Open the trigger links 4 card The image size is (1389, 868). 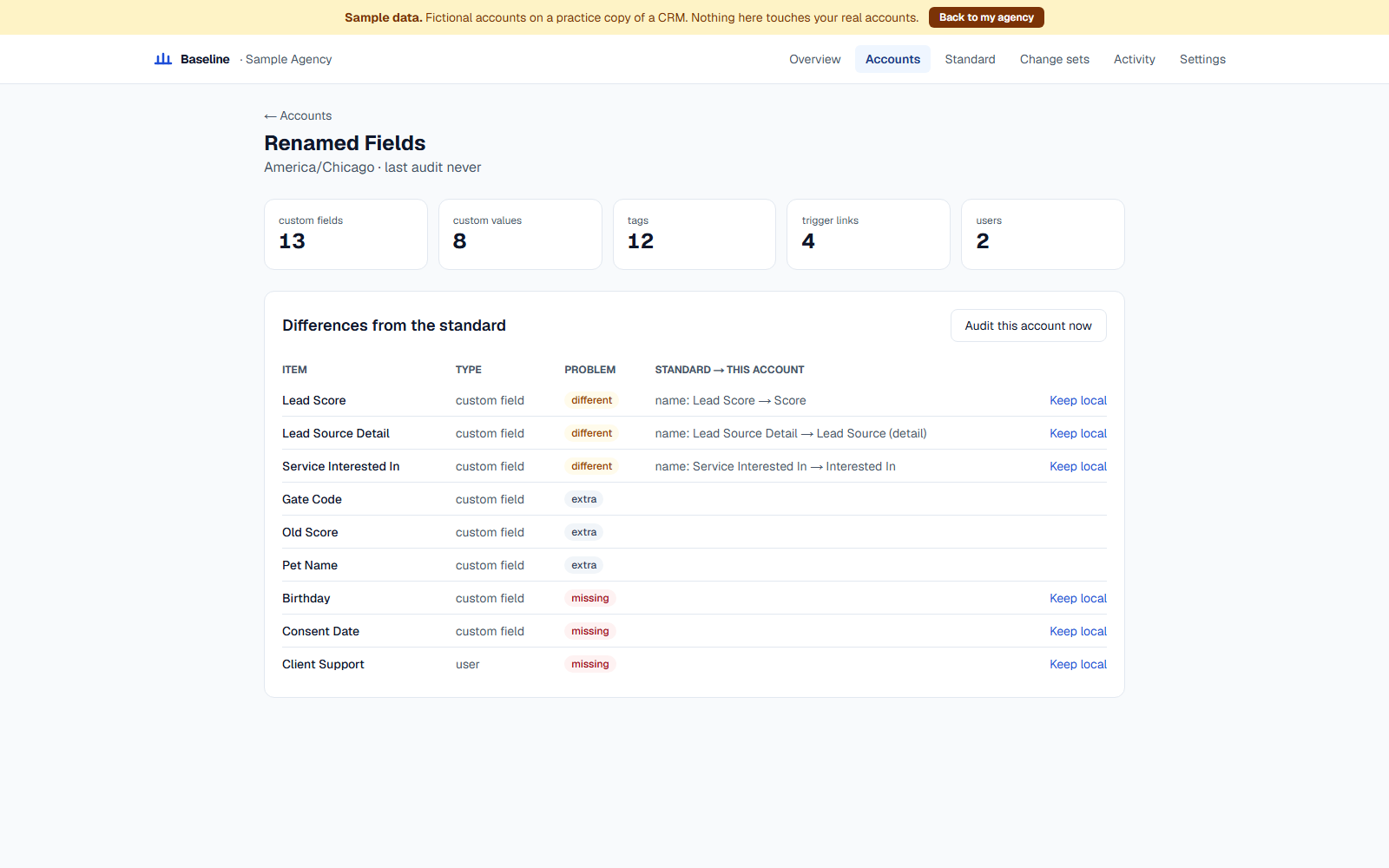coord(868,234)
